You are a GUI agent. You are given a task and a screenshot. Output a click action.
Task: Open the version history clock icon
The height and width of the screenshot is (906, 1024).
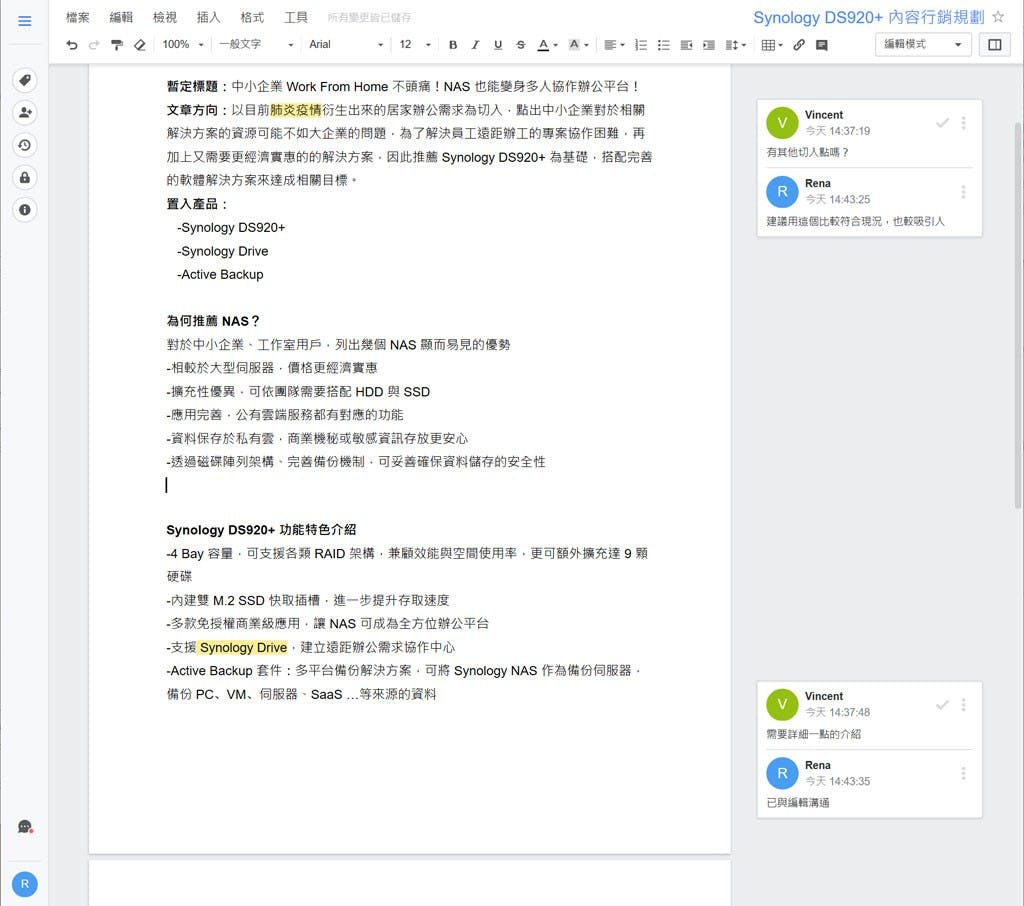[x=25, y=145]
